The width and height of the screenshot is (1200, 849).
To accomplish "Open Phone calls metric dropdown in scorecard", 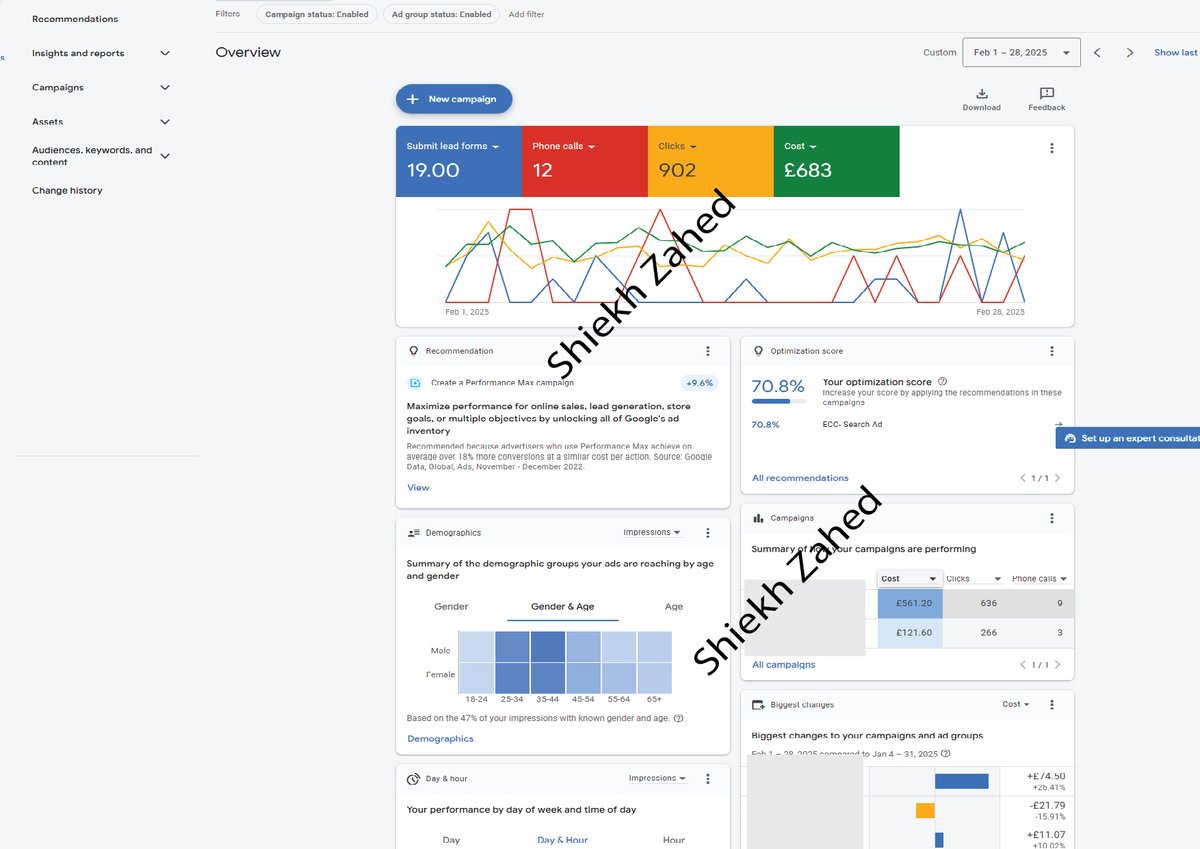I will coord(563,146).
